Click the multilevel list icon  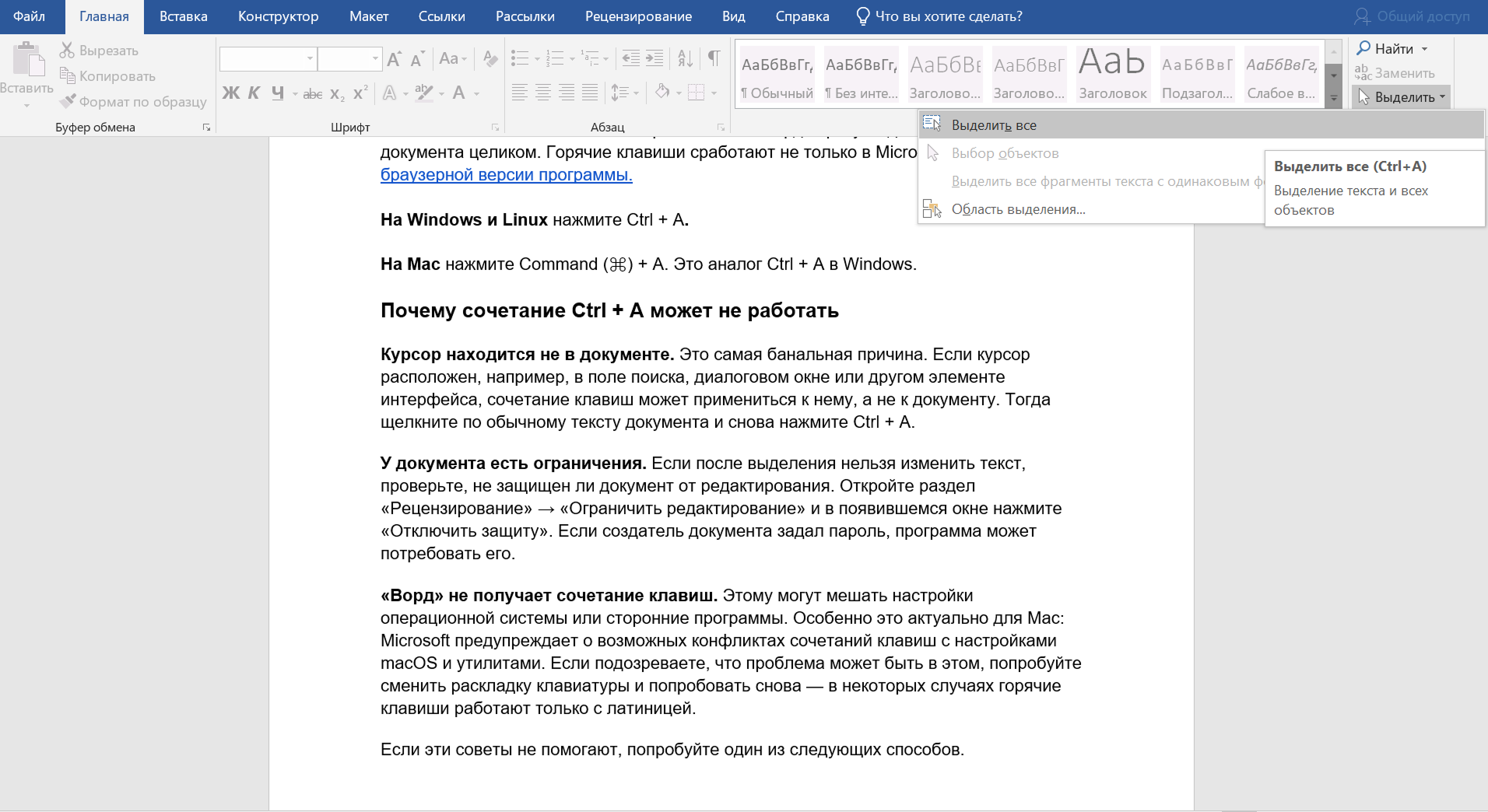(590, 58)
